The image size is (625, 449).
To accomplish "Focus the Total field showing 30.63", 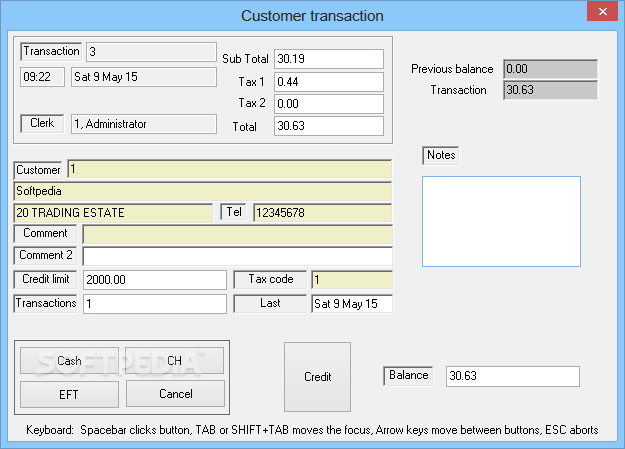I will [329, 126].
